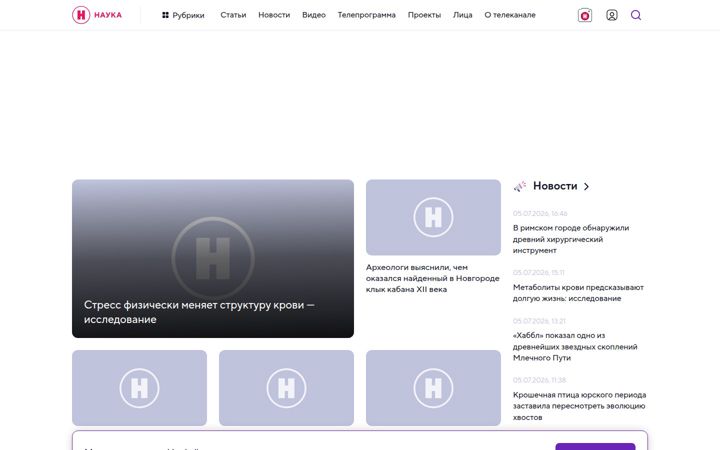This screenshot has width=720, height=450.
Task: Open the Лица section
Action: (462, 15)
